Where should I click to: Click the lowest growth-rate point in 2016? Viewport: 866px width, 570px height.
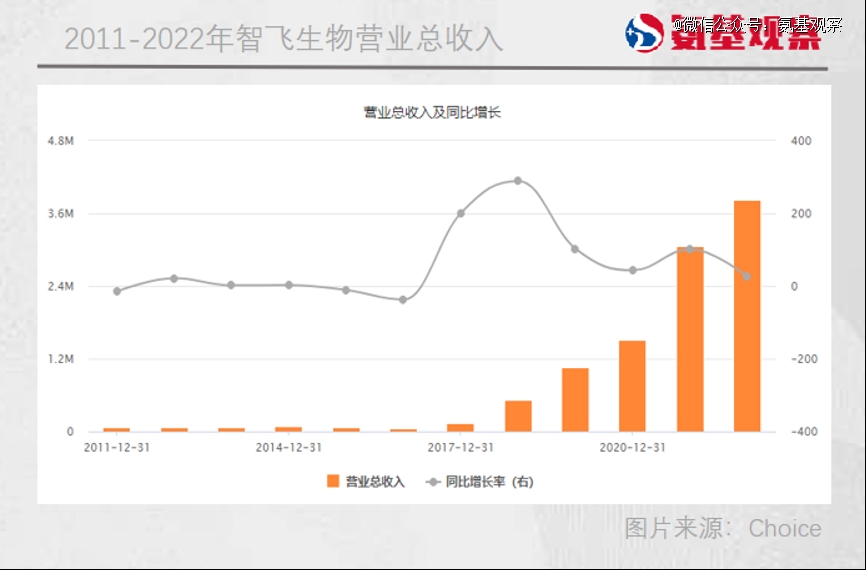click(403, 300)
